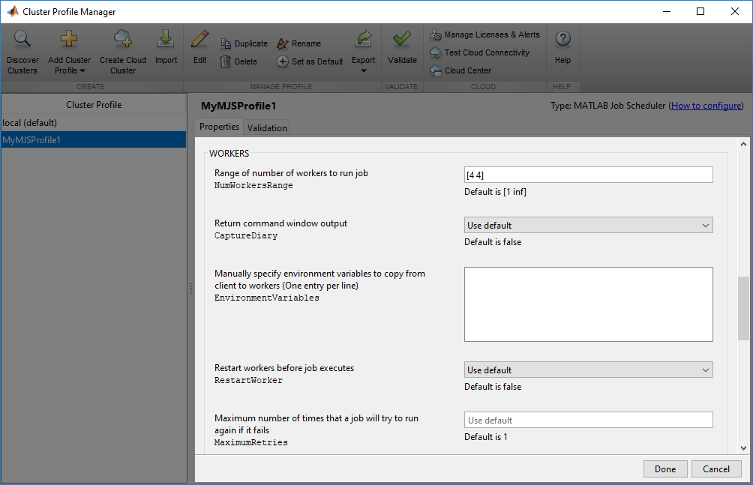
Task: Minimize the Cluster Profile Manager window
Action: [667, 11]
